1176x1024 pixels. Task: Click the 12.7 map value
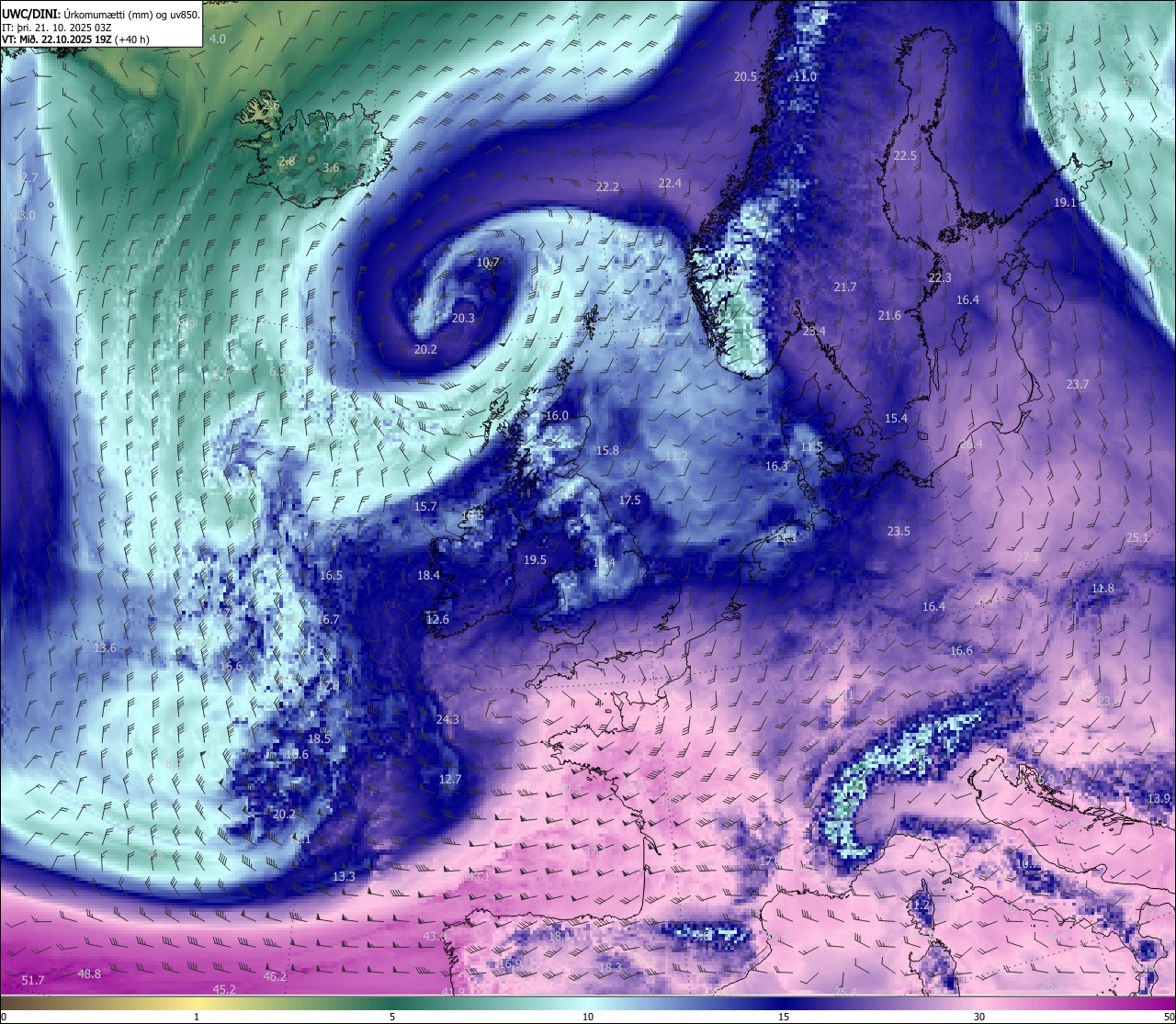[449, 780]
